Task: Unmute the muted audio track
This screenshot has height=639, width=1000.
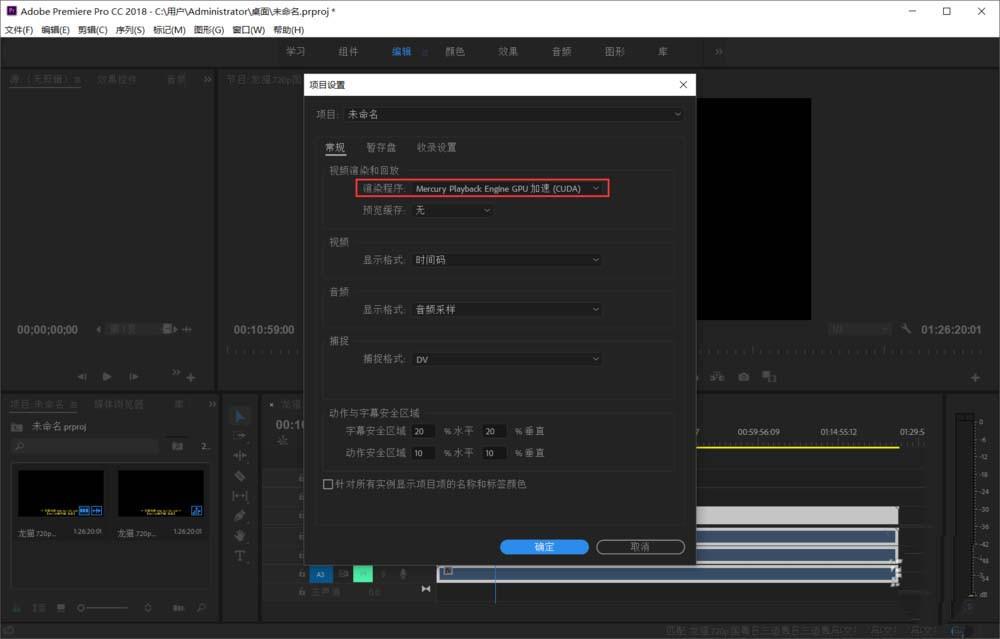Action: [362, 574]
